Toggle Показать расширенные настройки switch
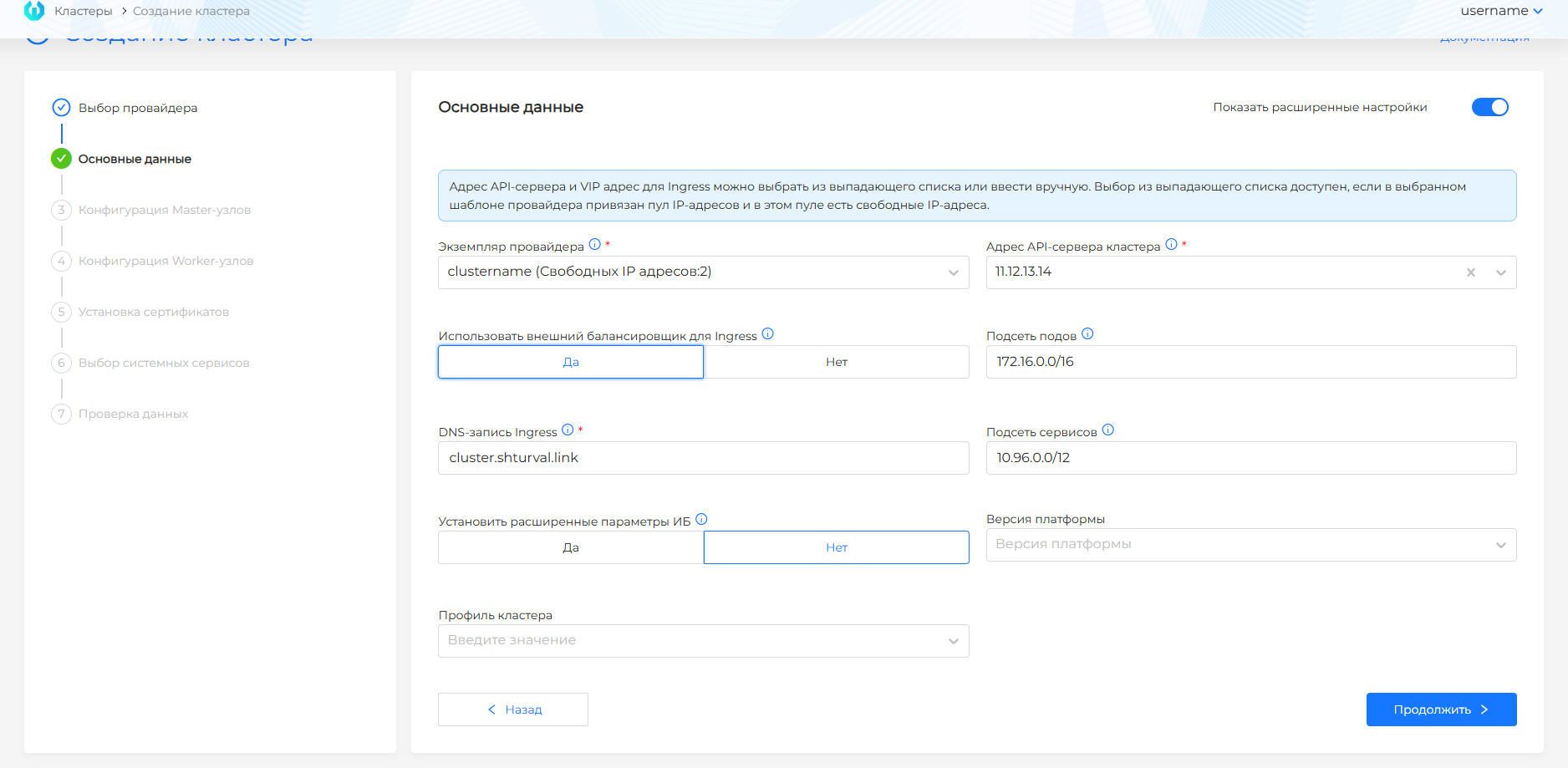This screenshot has width=1568, height=768. 1489,107
